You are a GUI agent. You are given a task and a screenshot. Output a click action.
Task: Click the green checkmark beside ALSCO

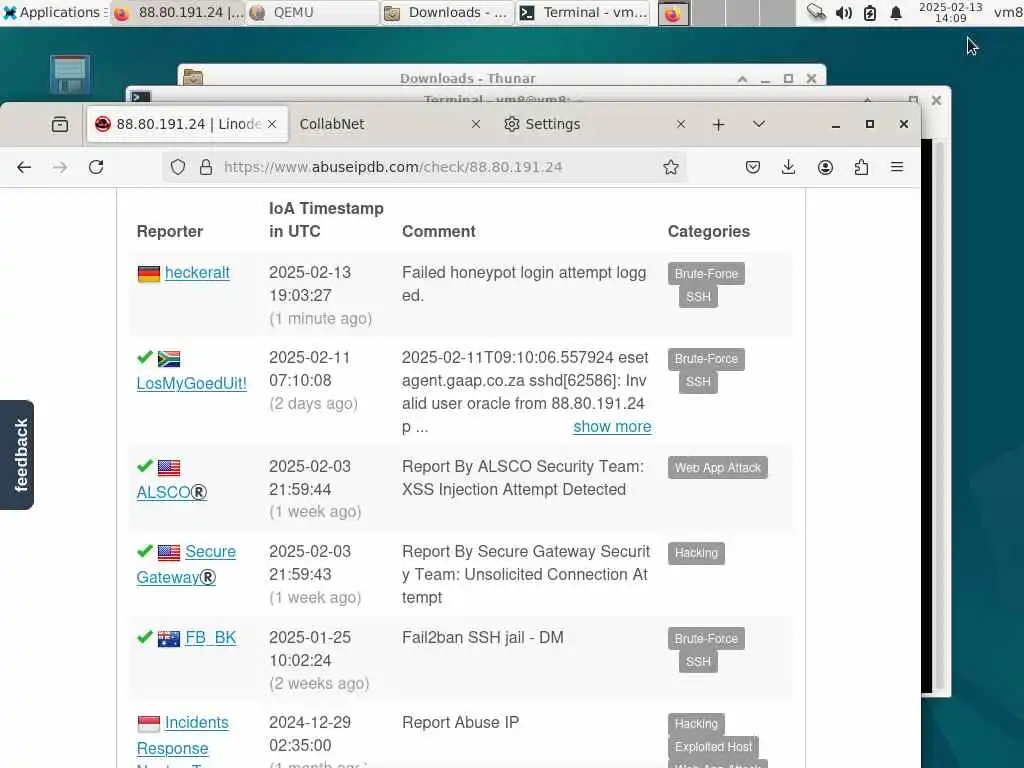pos(145,466)
